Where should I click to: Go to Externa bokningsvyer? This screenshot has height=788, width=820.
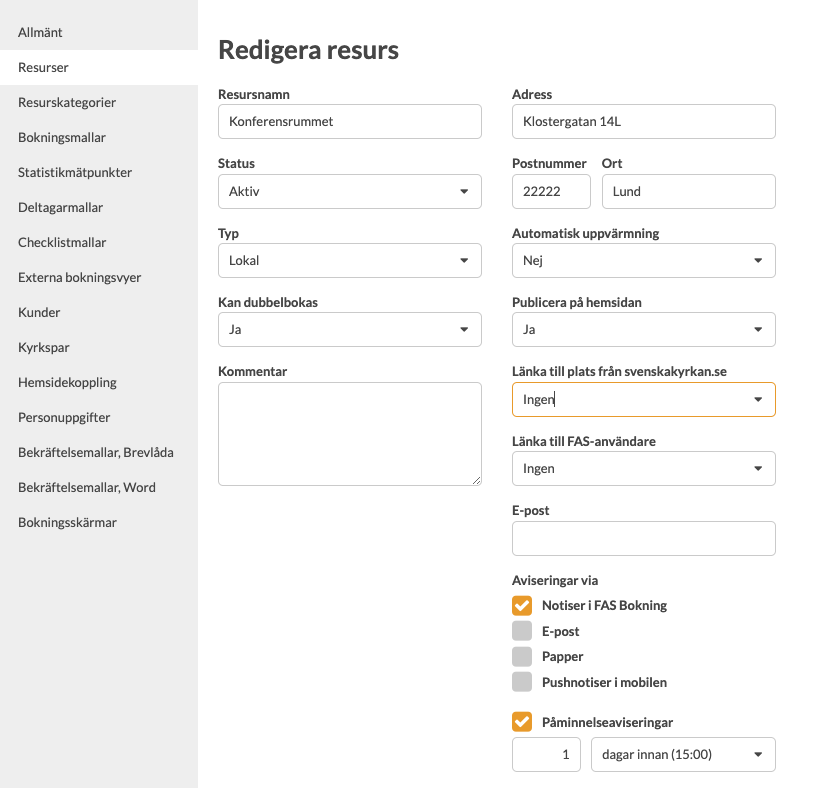pos(99,278)
